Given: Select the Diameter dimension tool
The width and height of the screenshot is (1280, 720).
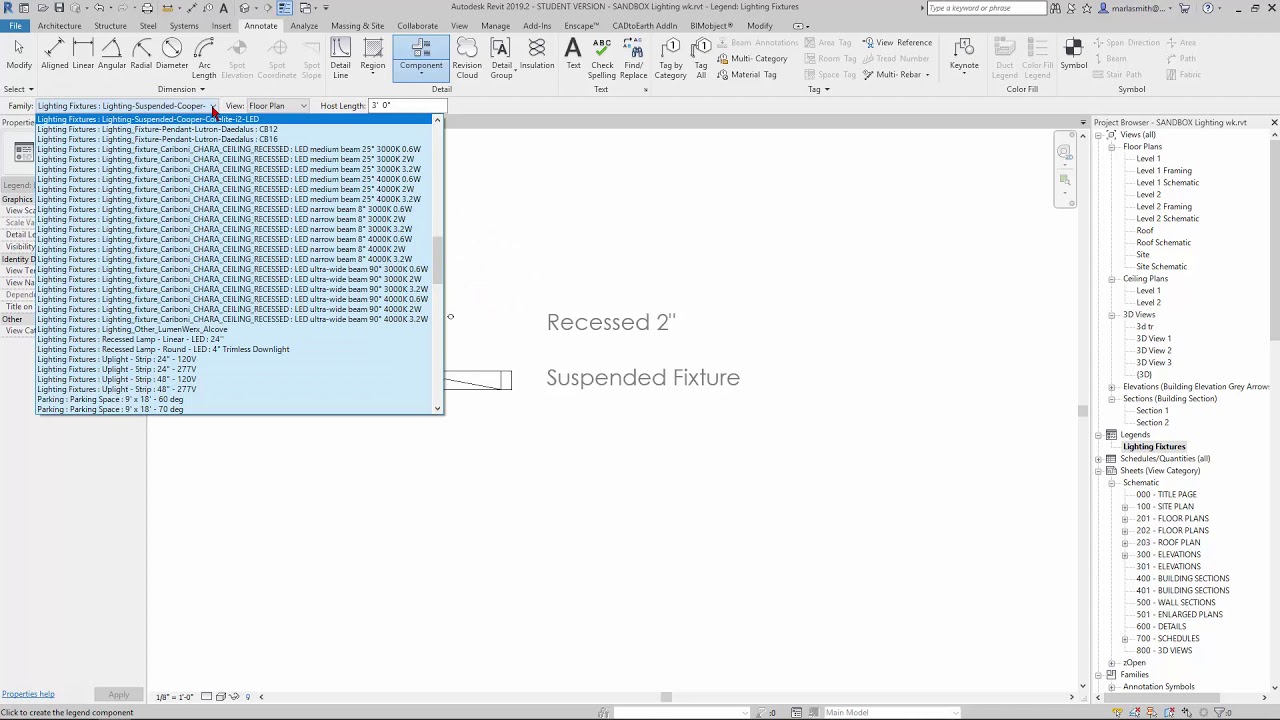Looking at the screenshot, I should click(172, 54).
